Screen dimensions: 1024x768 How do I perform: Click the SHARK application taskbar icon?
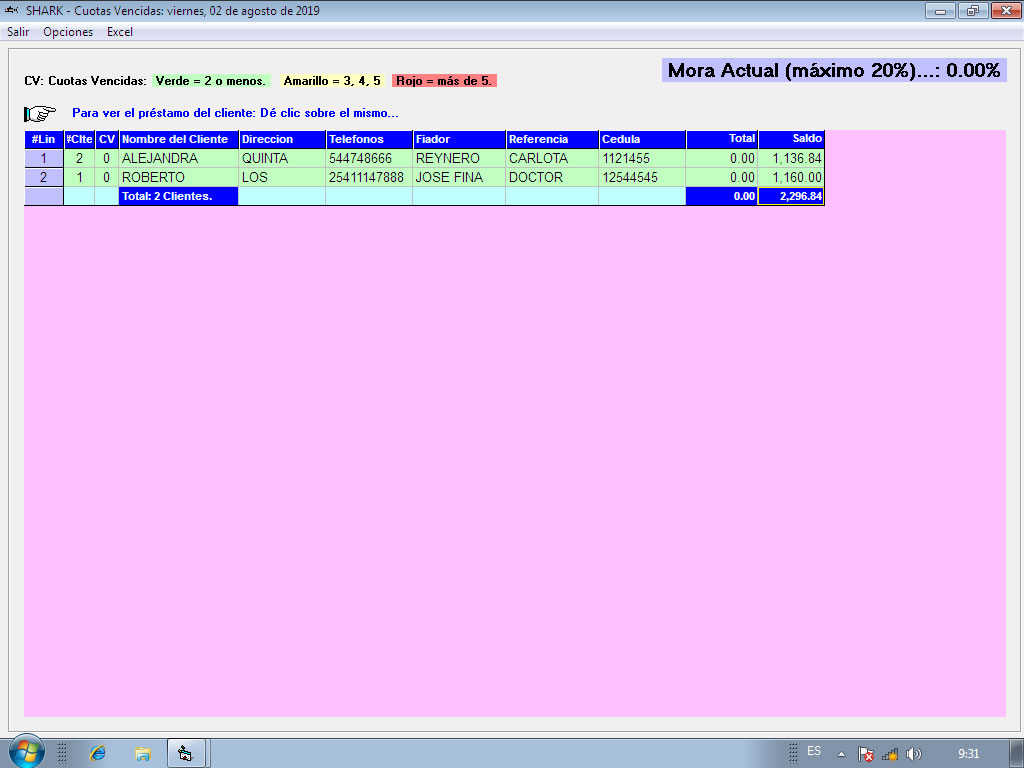[186, 753]
